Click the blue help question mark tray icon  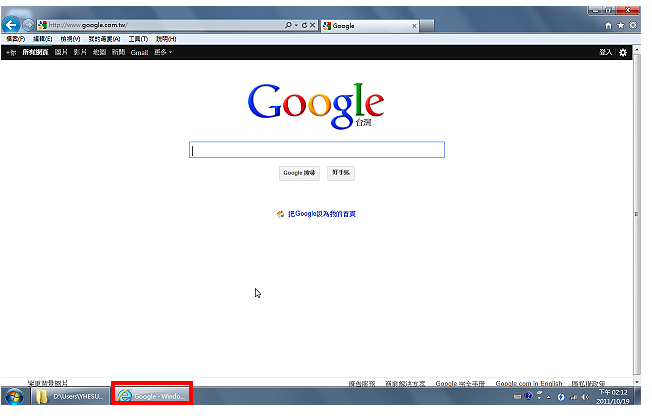click(x=529, y=396)
